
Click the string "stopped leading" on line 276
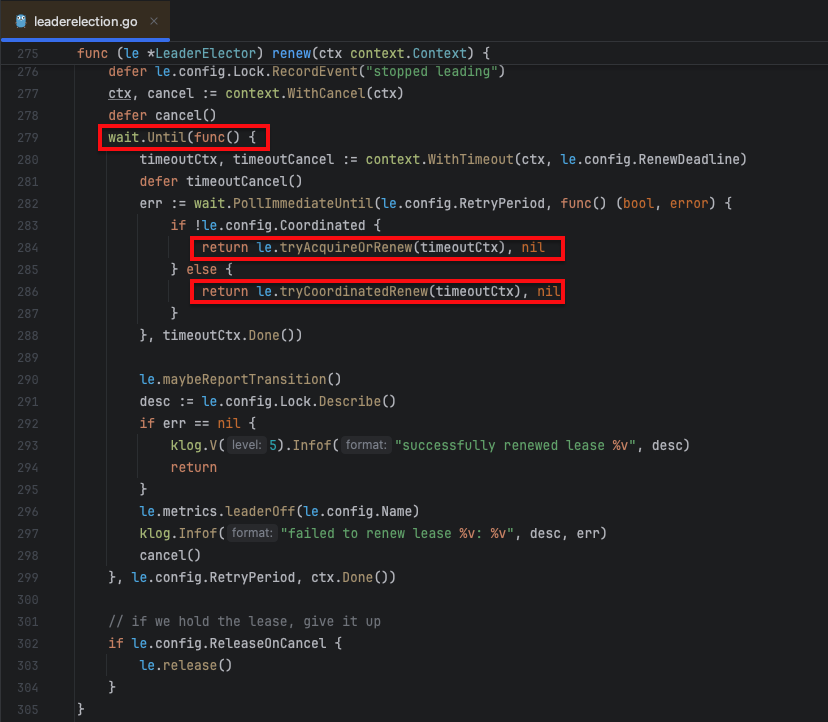coord(431,72)
